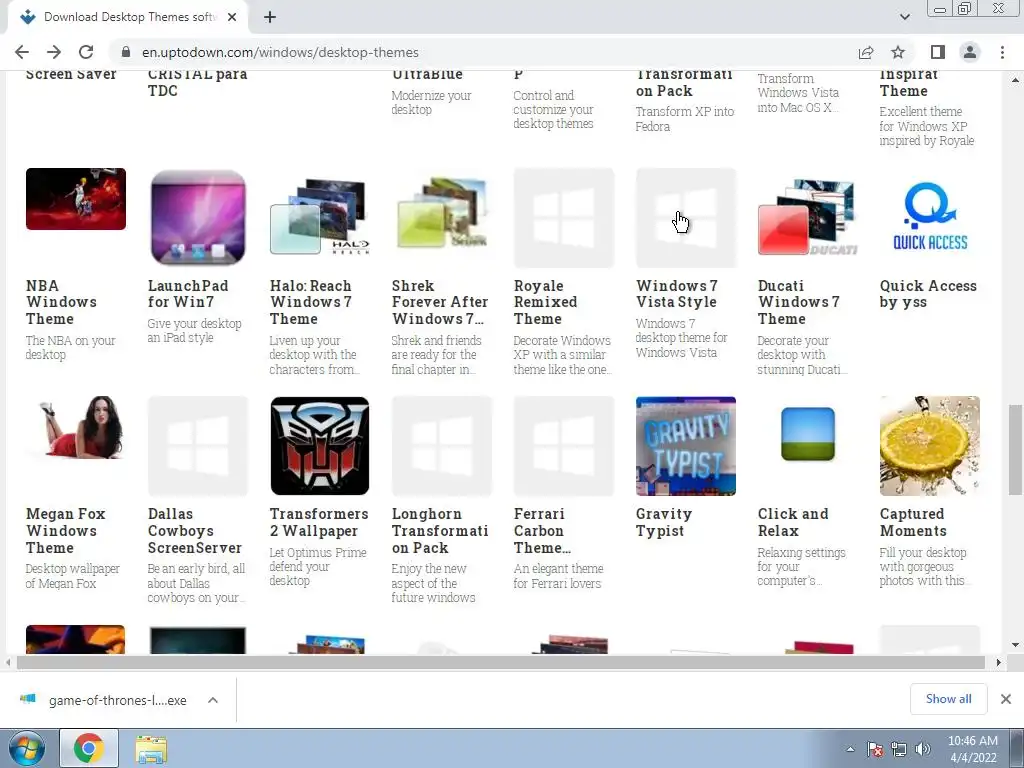Open Gravity Typist icon
Image resolution: width=1024 pixels, height=768 pixels.
point(686,445)
